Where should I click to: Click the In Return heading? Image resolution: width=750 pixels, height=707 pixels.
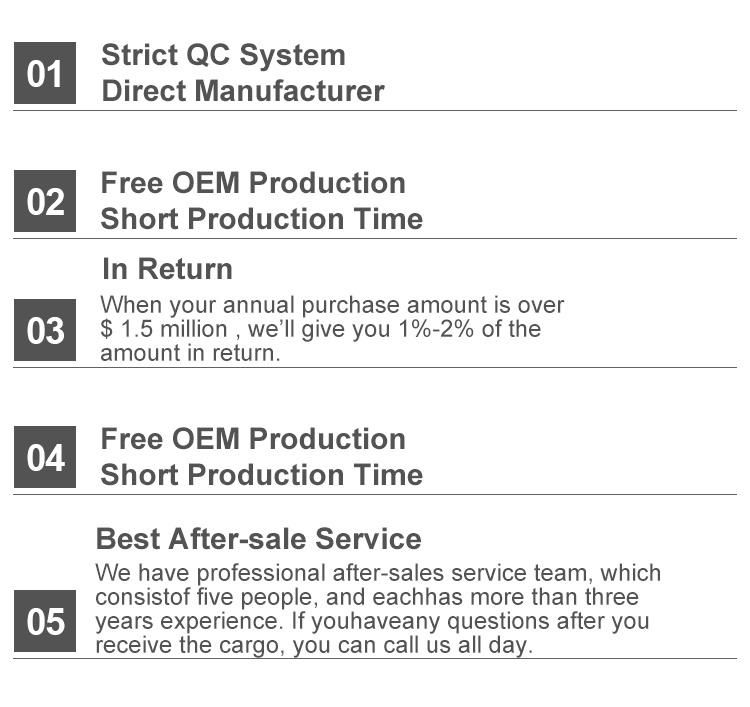167,269
